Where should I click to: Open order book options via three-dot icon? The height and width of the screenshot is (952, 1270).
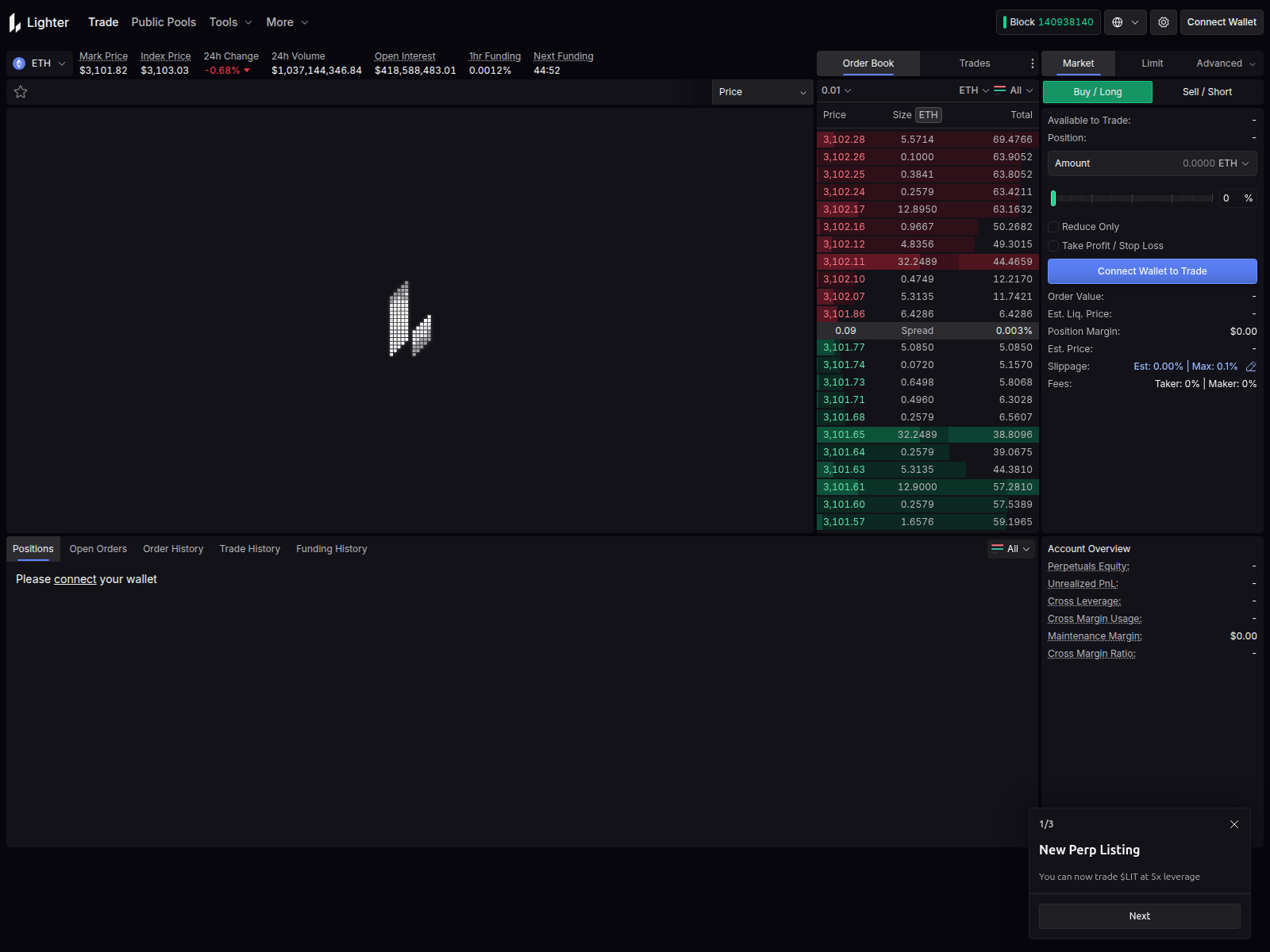[x=1032, y=63]
